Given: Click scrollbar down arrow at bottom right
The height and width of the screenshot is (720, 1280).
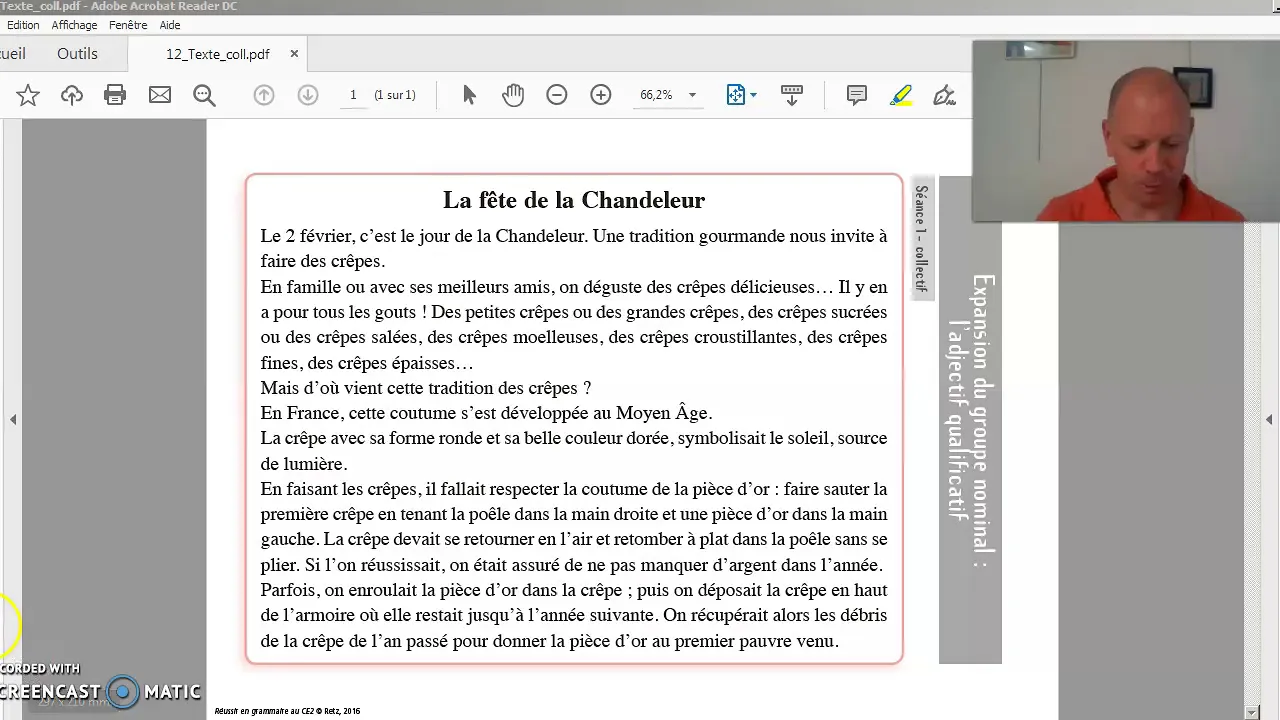Looking at the screenshot, I should tap(1251, 712).
